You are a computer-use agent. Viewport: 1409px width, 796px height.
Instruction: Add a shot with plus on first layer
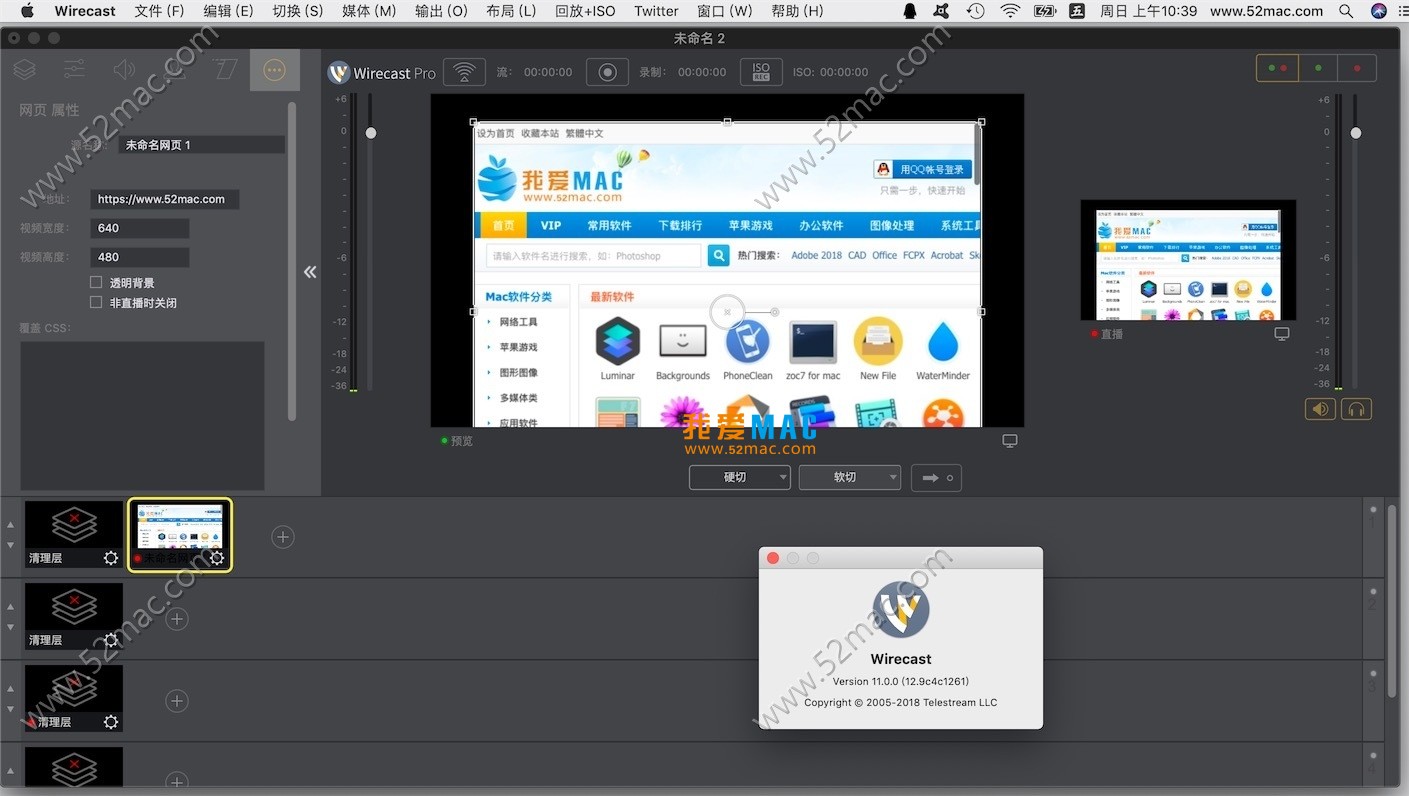pos(283,537)
